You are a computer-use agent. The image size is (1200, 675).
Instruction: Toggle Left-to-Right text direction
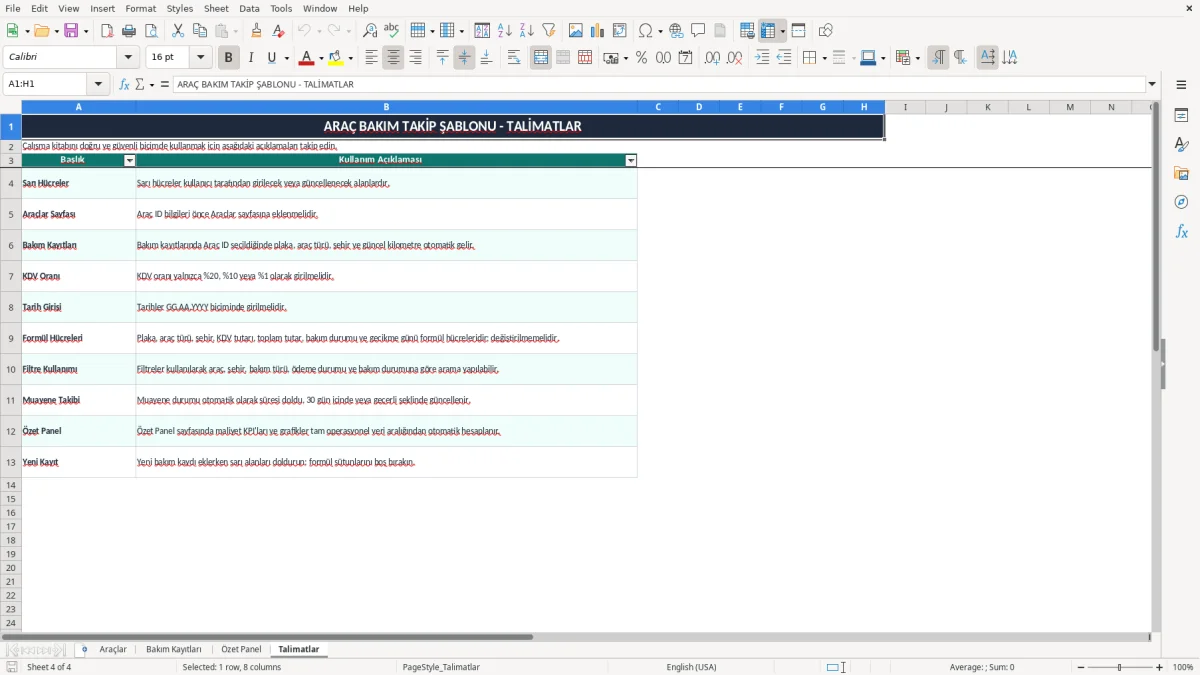tap(938, 58)
